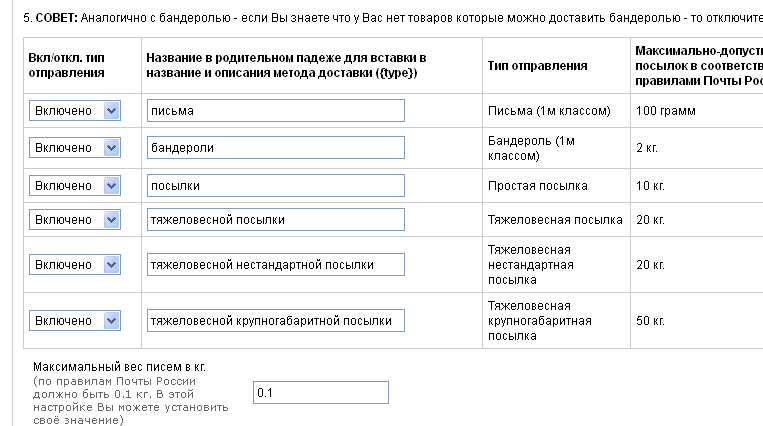Click the '100 грамм' weight limit cell
The width and height of the screenshot is (763, 426).
point(665,111)
